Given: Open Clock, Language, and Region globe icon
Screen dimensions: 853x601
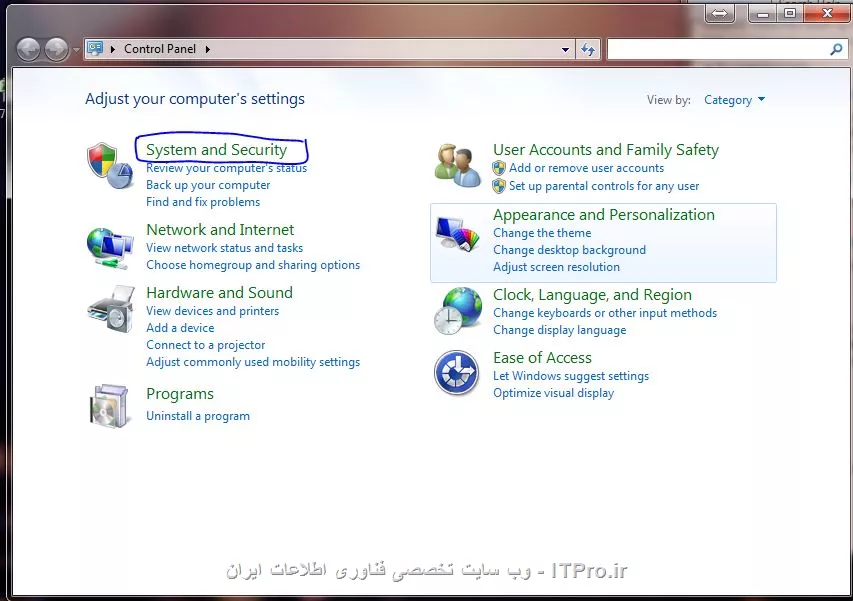Looking at the screenshot, I should [x=458, y=311].
